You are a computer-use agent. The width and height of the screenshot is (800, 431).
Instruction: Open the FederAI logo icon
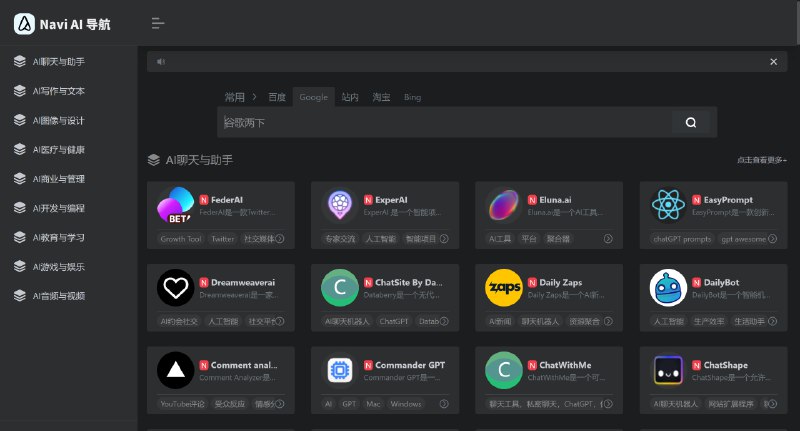pyautogui.click(x=176, y=205)
